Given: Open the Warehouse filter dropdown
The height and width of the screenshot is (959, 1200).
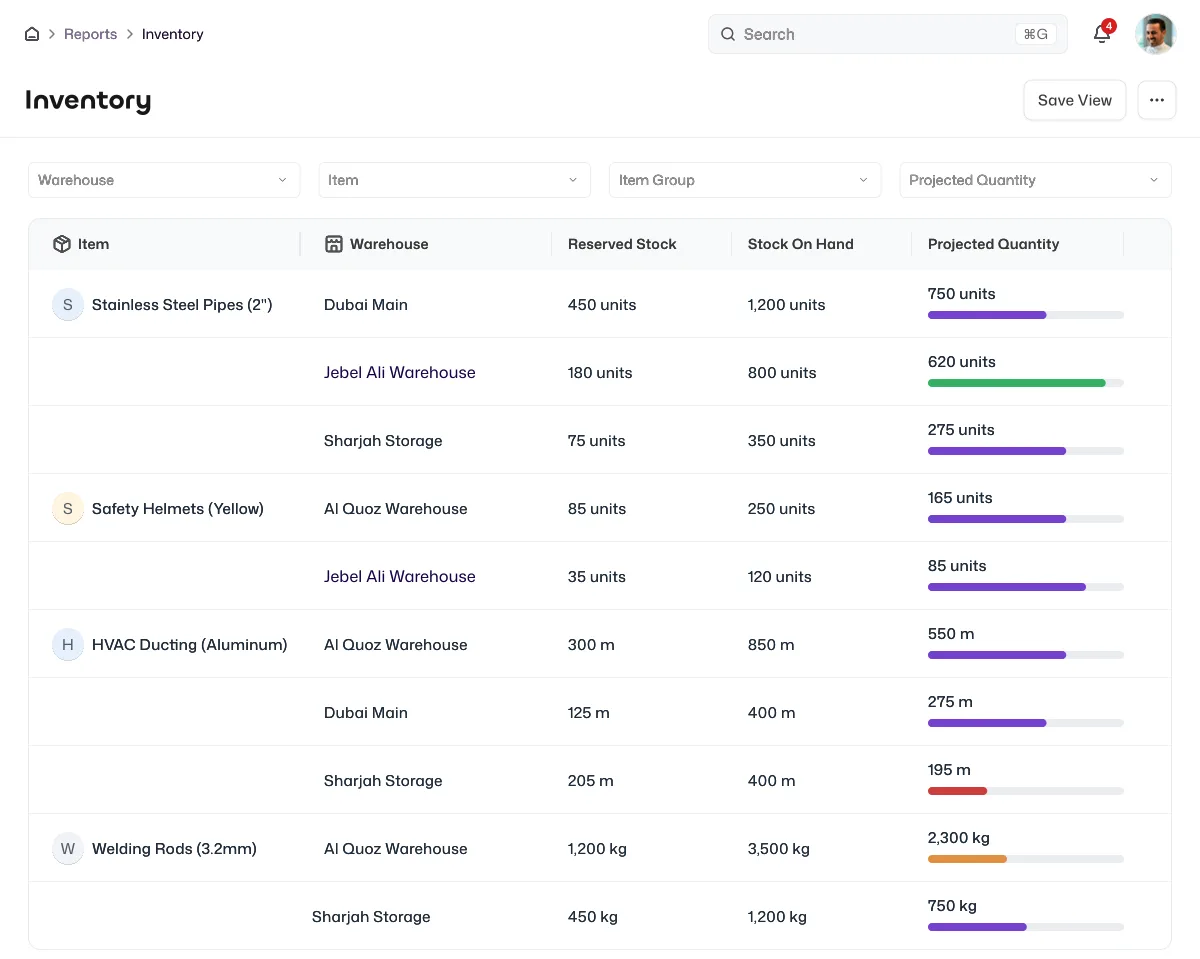Looking at the screenshot, I should pos(164,180).
